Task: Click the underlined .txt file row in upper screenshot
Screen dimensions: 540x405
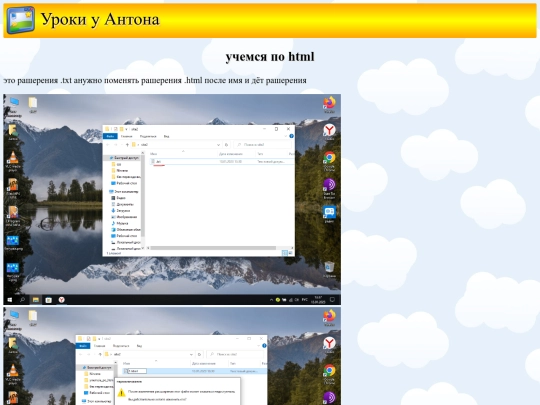Action: pyautogui.click(x=222, y=162)
